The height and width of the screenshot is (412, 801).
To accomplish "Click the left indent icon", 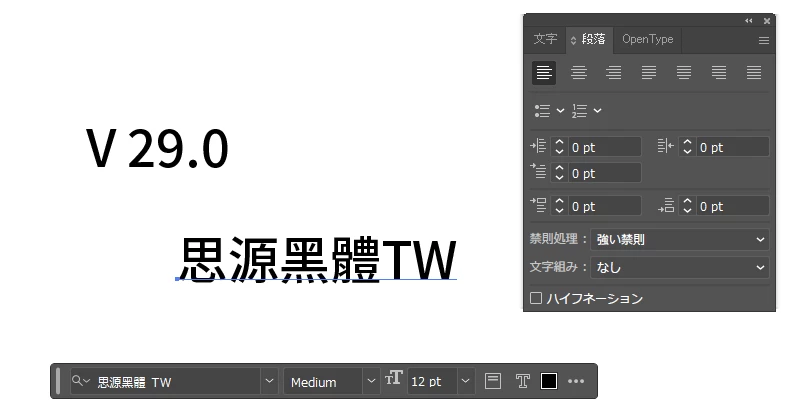I will pos(538,147).
